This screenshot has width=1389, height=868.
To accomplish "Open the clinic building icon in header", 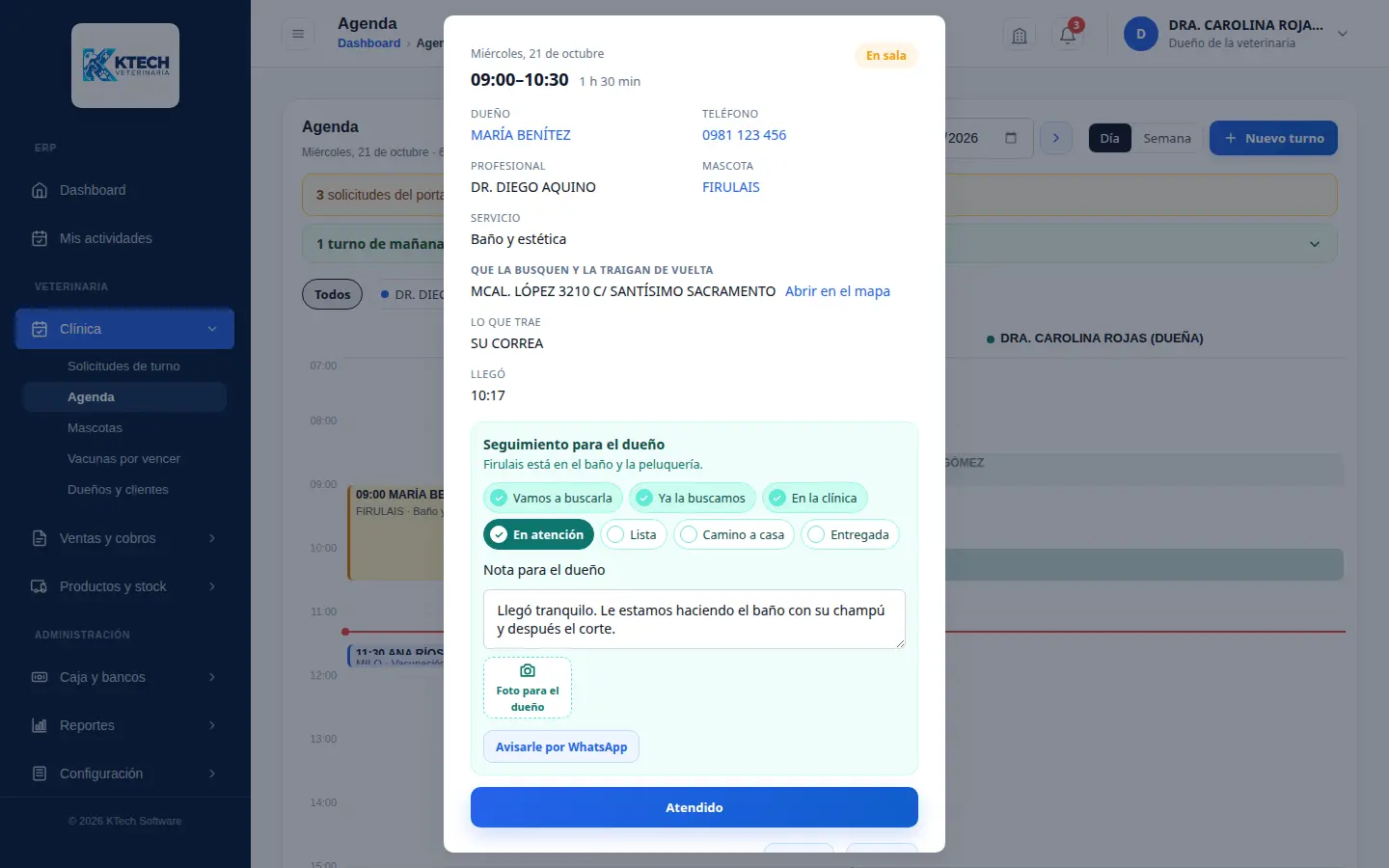I will pos(1020,35).
